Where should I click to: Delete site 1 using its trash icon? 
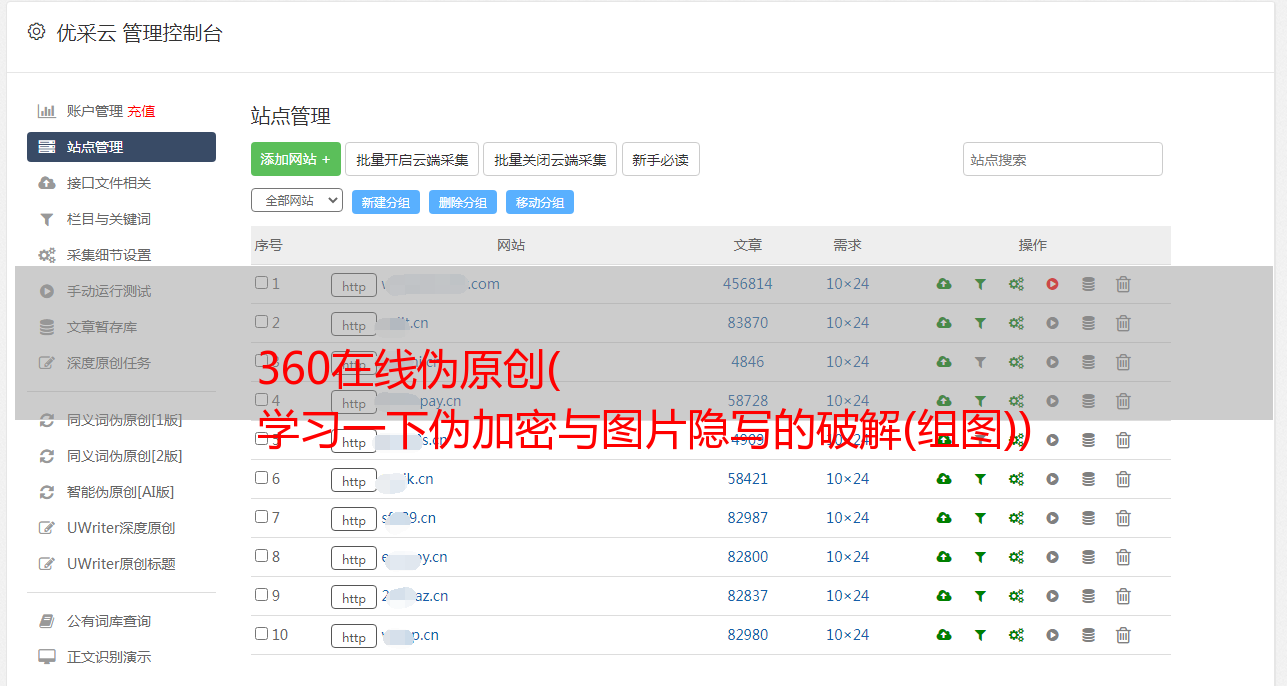tap(1123, 284)
